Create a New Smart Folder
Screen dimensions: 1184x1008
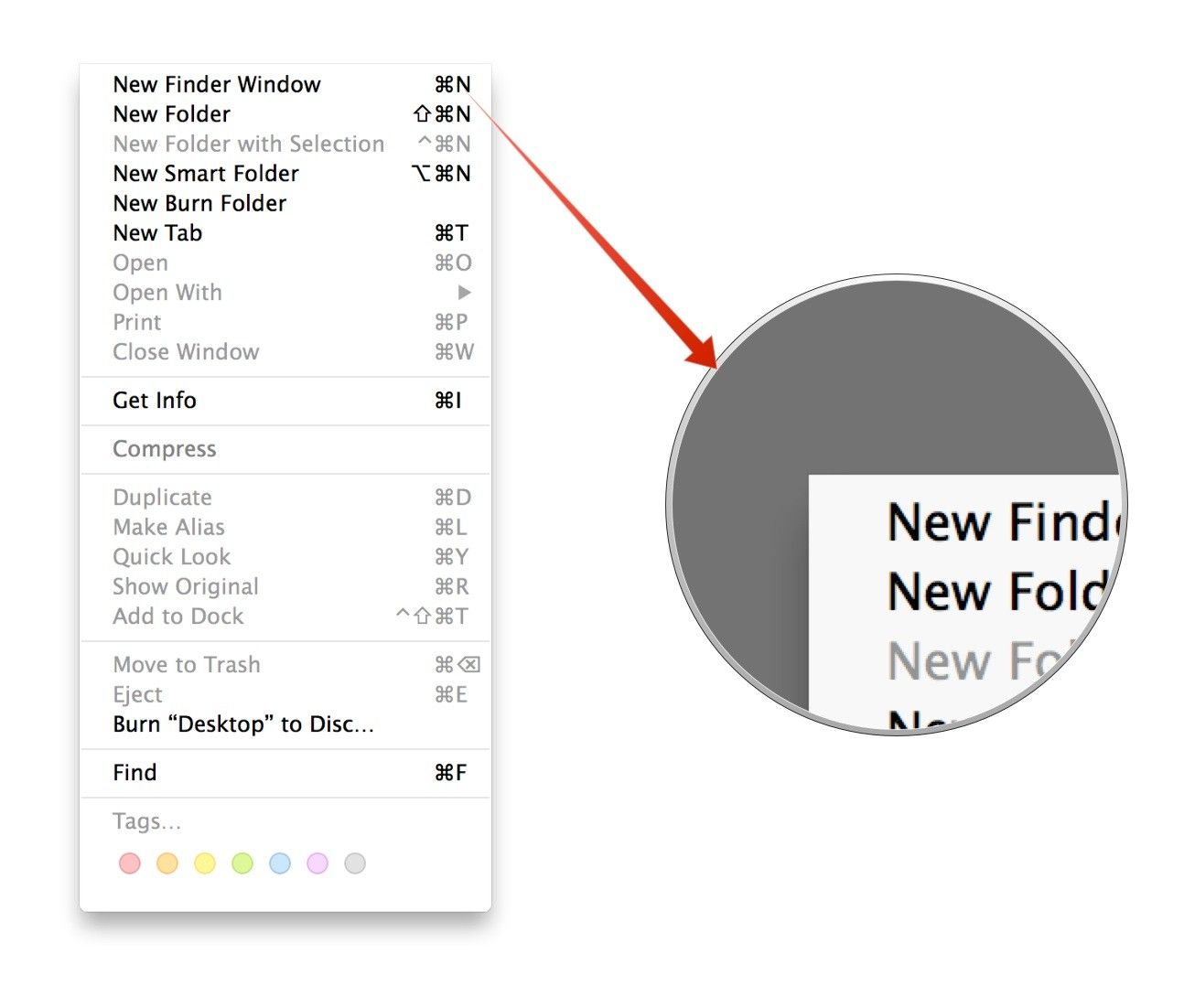206,174
